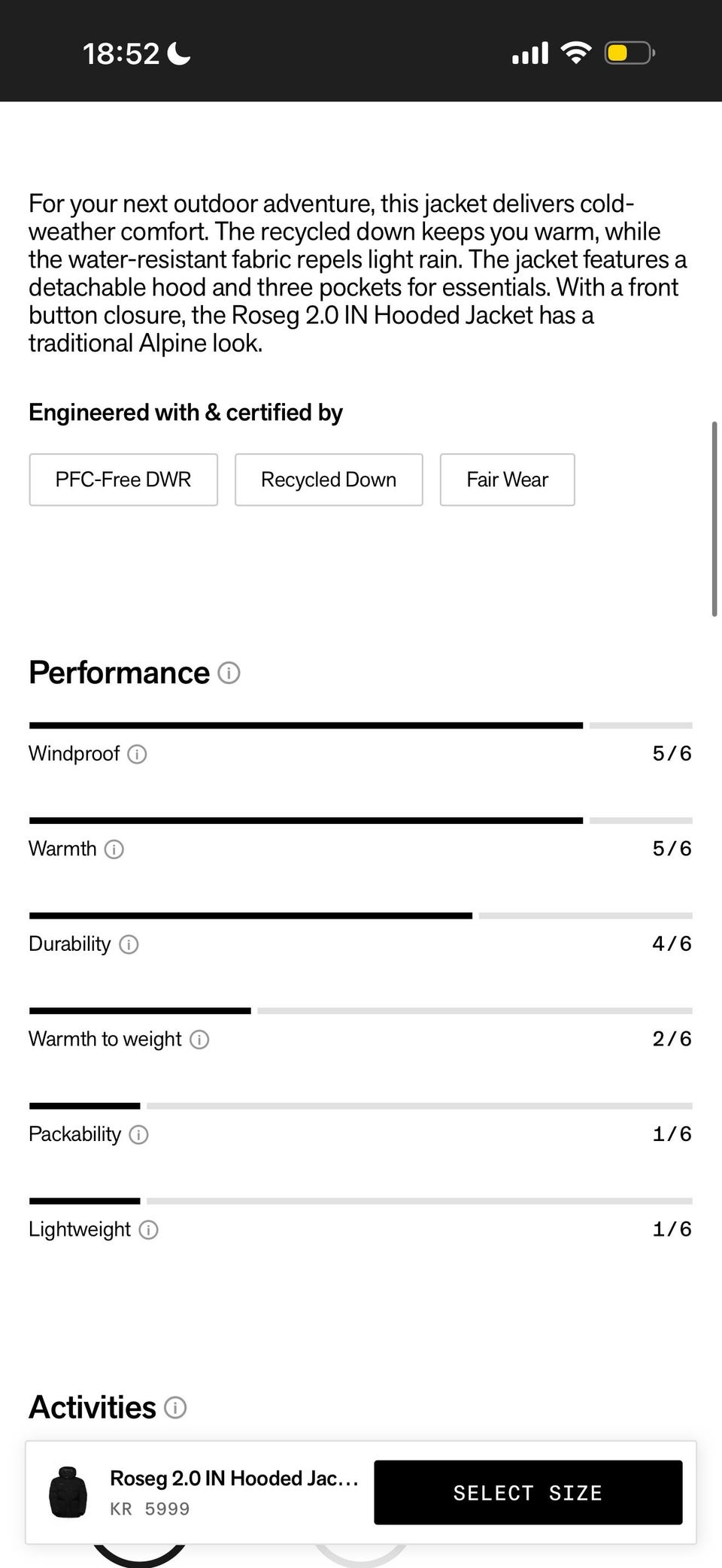This screenshot has width=722, height=1568.
Task: Select the PFC-Free DWR tag
Action: pyautogui.click(x=123, y=480)
